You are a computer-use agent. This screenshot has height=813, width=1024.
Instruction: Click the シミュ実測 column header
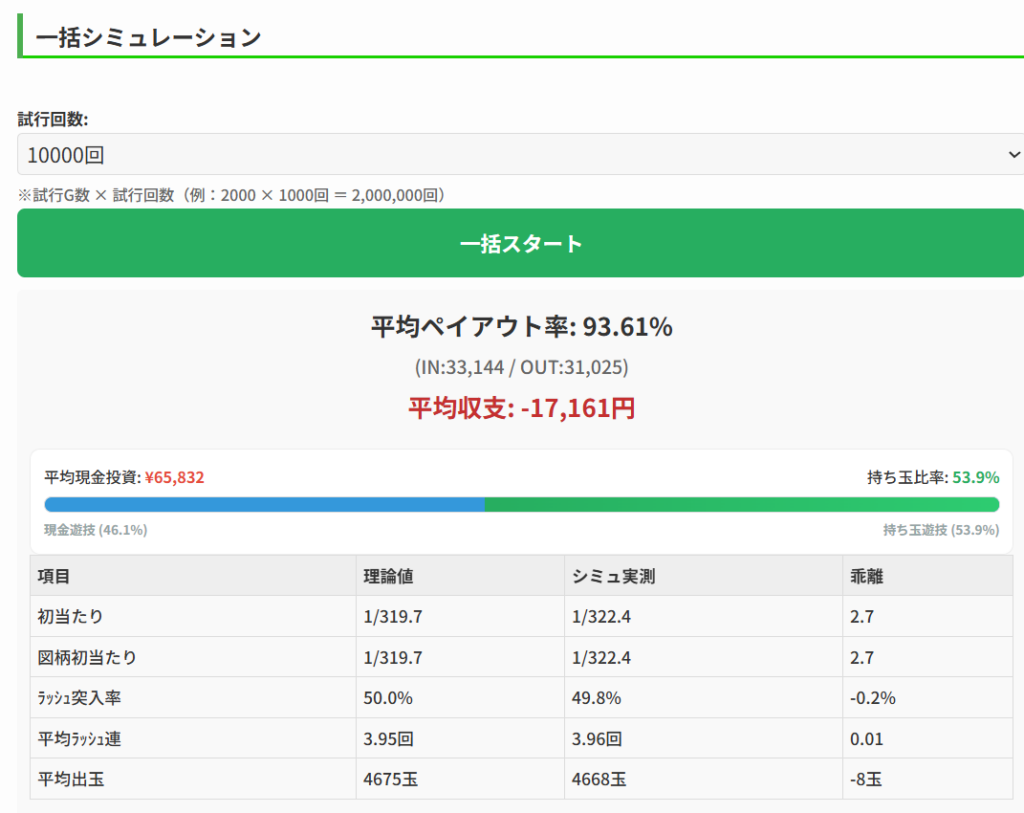point(613,576)
